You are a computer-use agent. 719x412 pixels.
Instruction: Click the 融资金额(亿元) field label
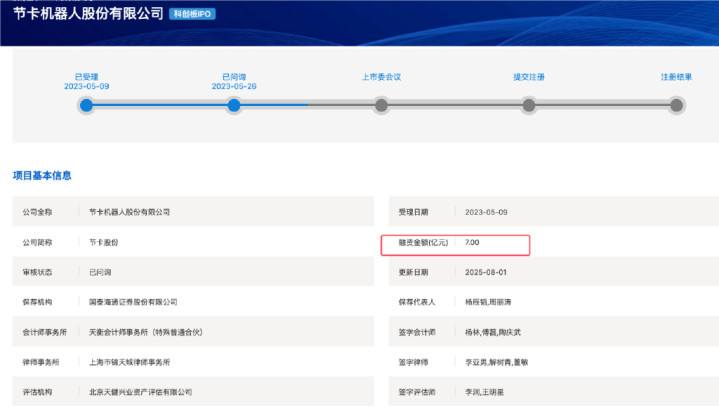click(423, 242)
